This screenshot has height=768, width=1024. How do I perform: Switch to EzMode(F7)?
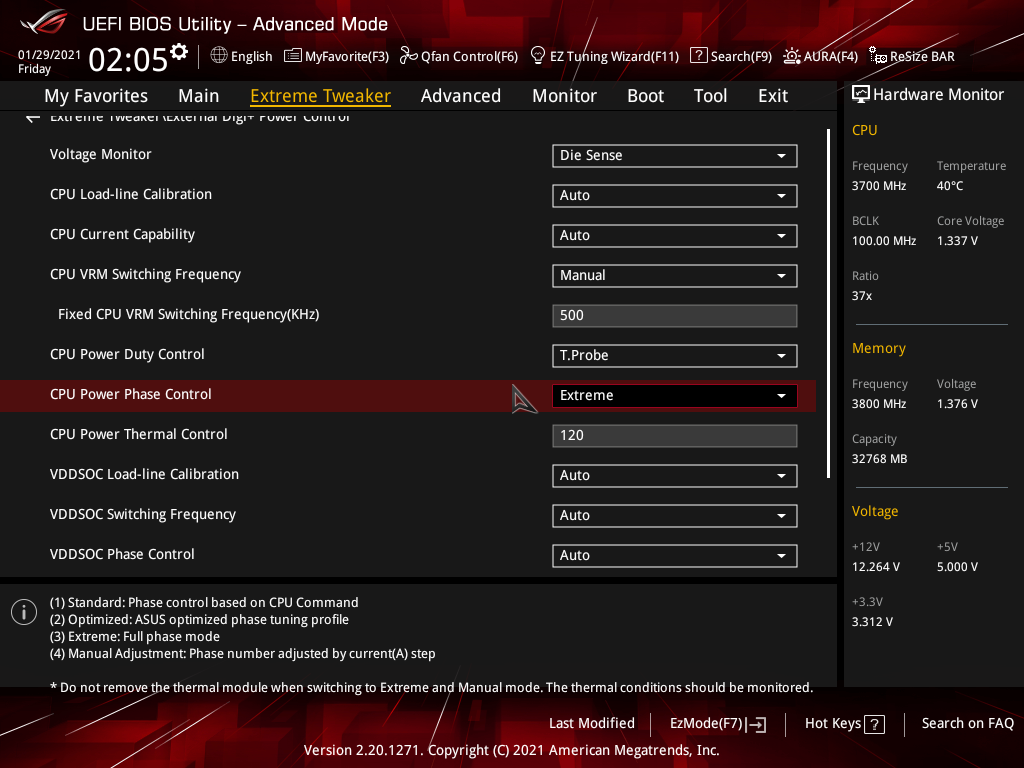point(718,724)
